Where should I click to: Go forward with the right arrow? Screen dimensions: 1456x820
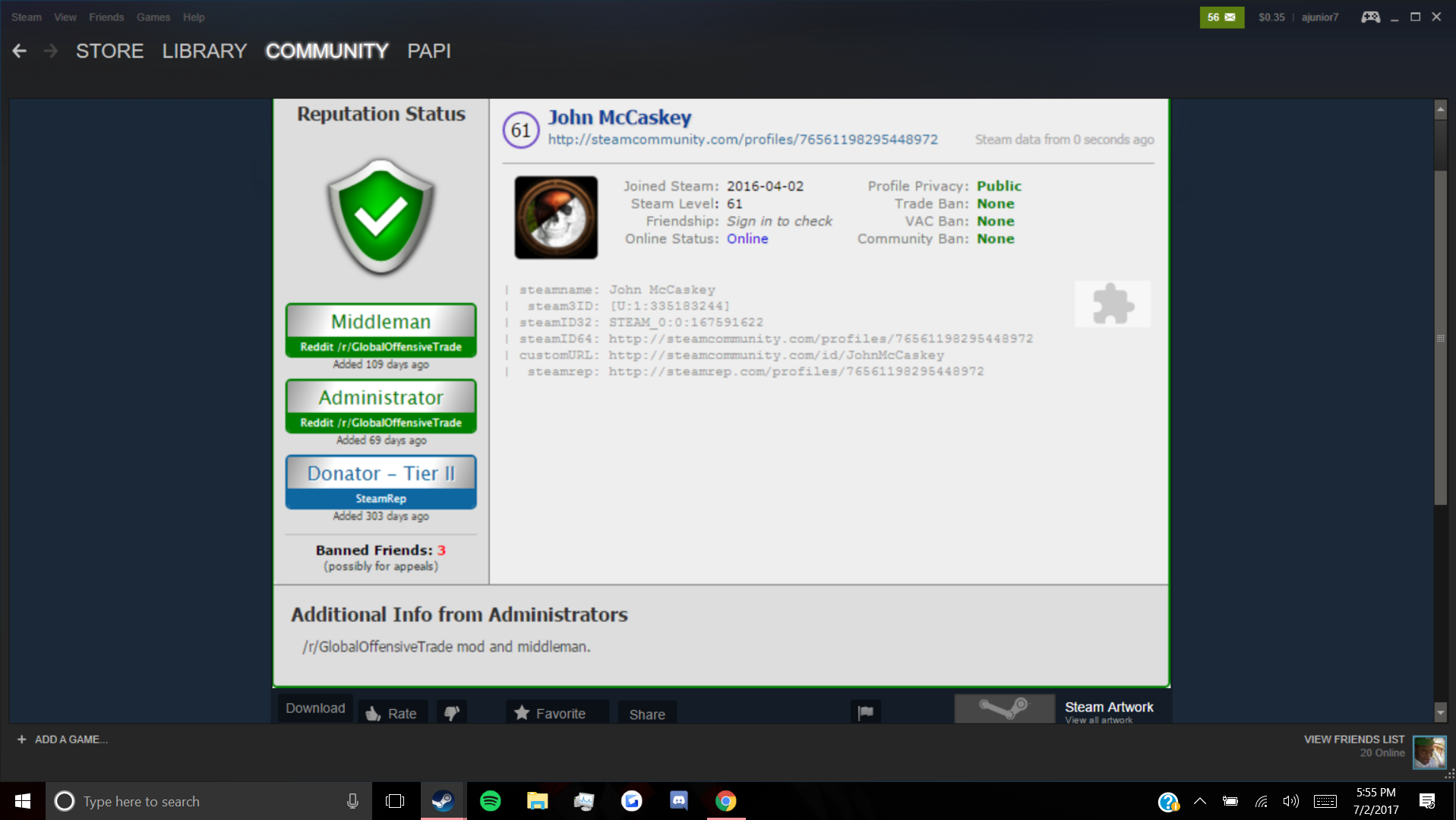(x=51, y=51)
